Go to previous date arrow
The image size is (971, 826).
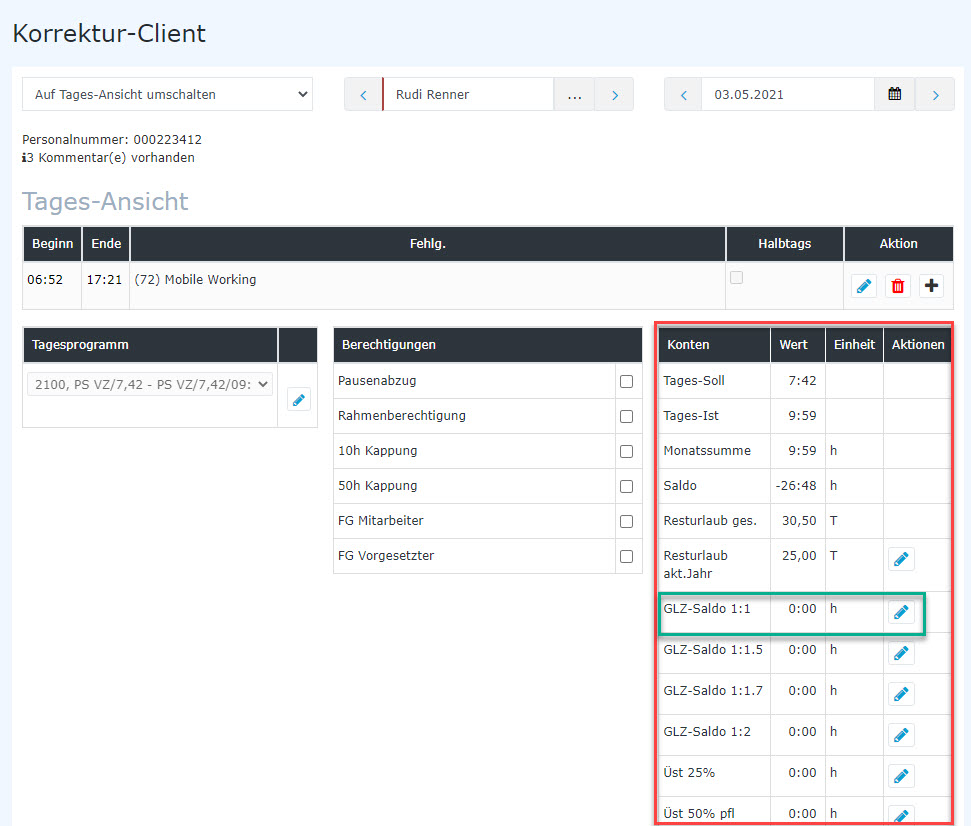click(x=683, y=95)
